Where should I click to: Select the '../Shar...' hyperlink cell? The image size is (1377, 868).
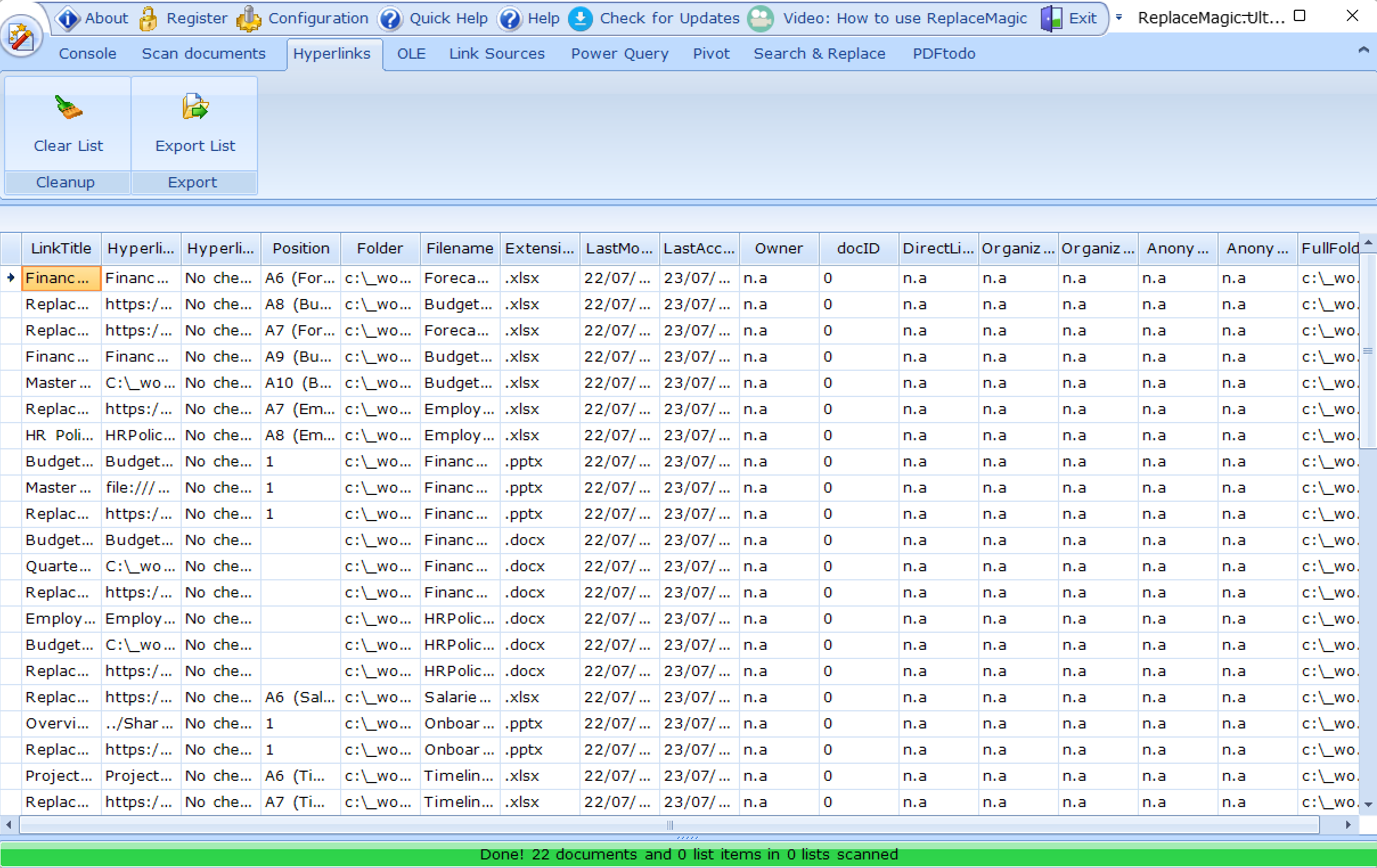(141, 724)
